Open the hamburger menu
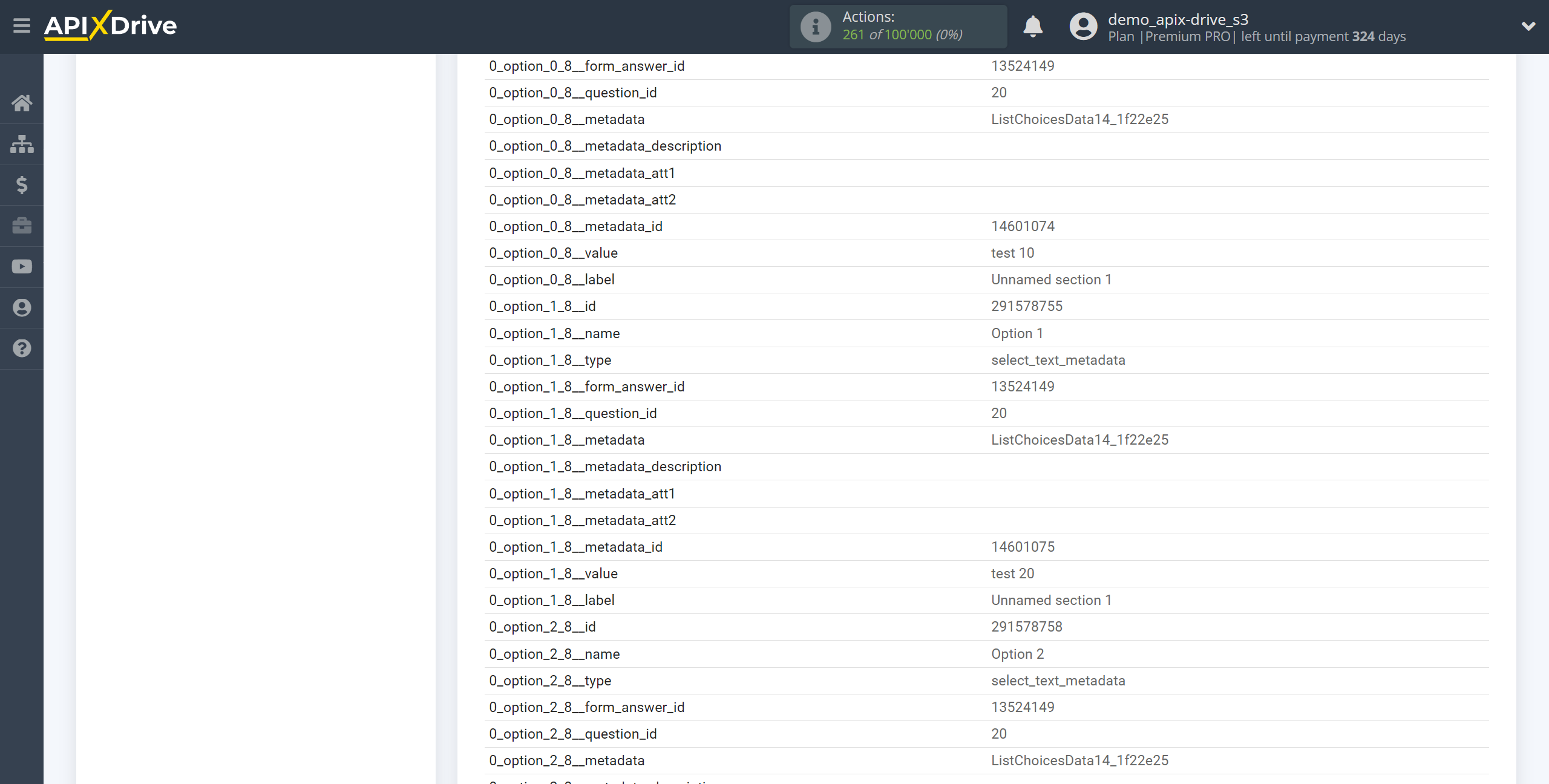Image resolution: width=1549 pixels, height=784 pixels. pyautogui.click(x=22, y=25)
